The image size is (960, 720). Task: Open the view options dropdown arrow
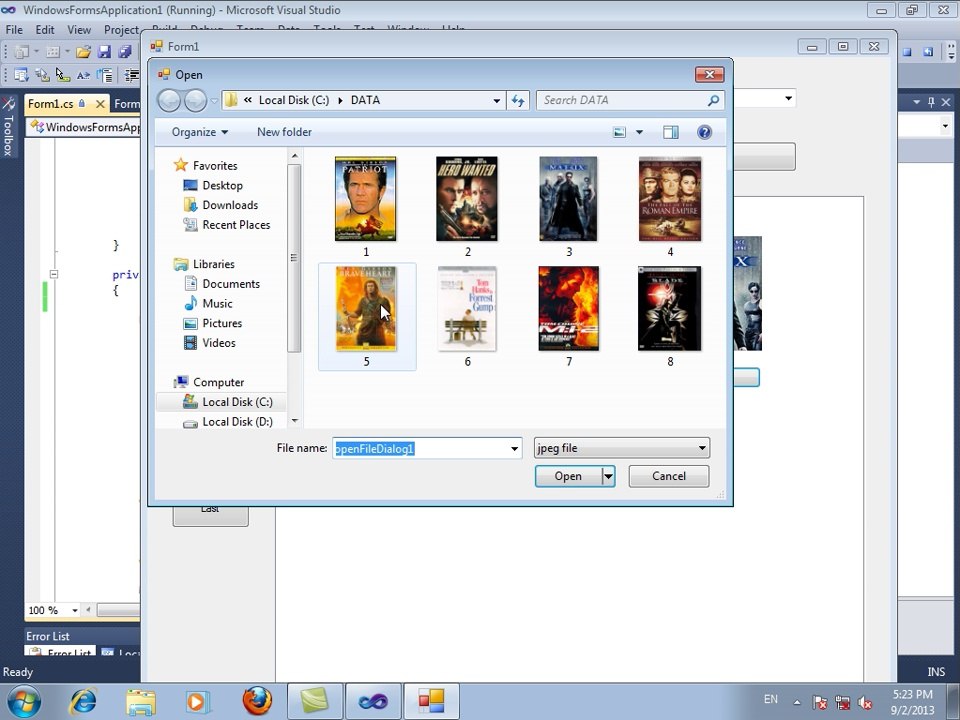[x=639, y=132]
